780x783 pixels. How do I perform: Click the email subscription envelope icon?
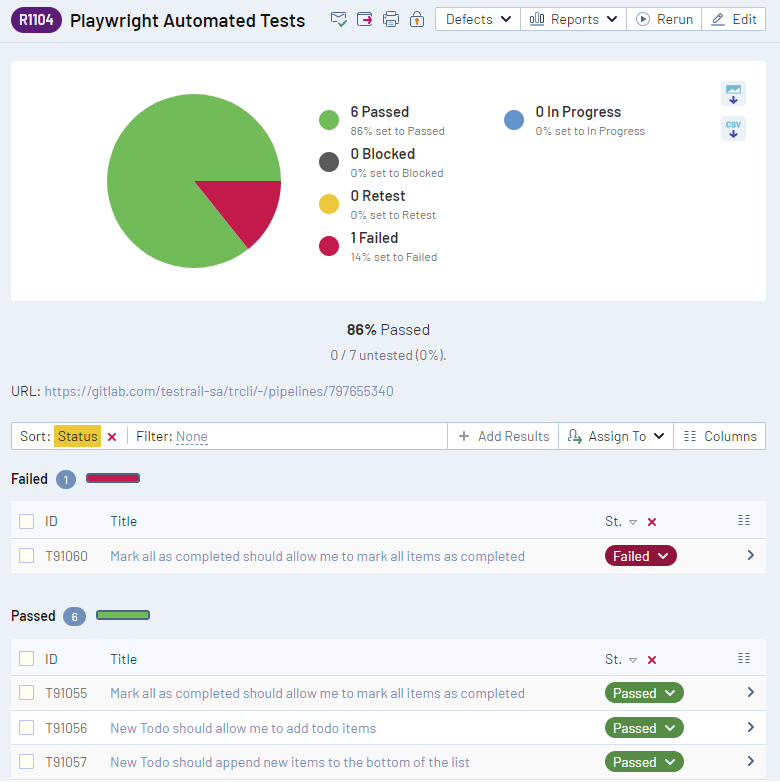coord(339,19)
